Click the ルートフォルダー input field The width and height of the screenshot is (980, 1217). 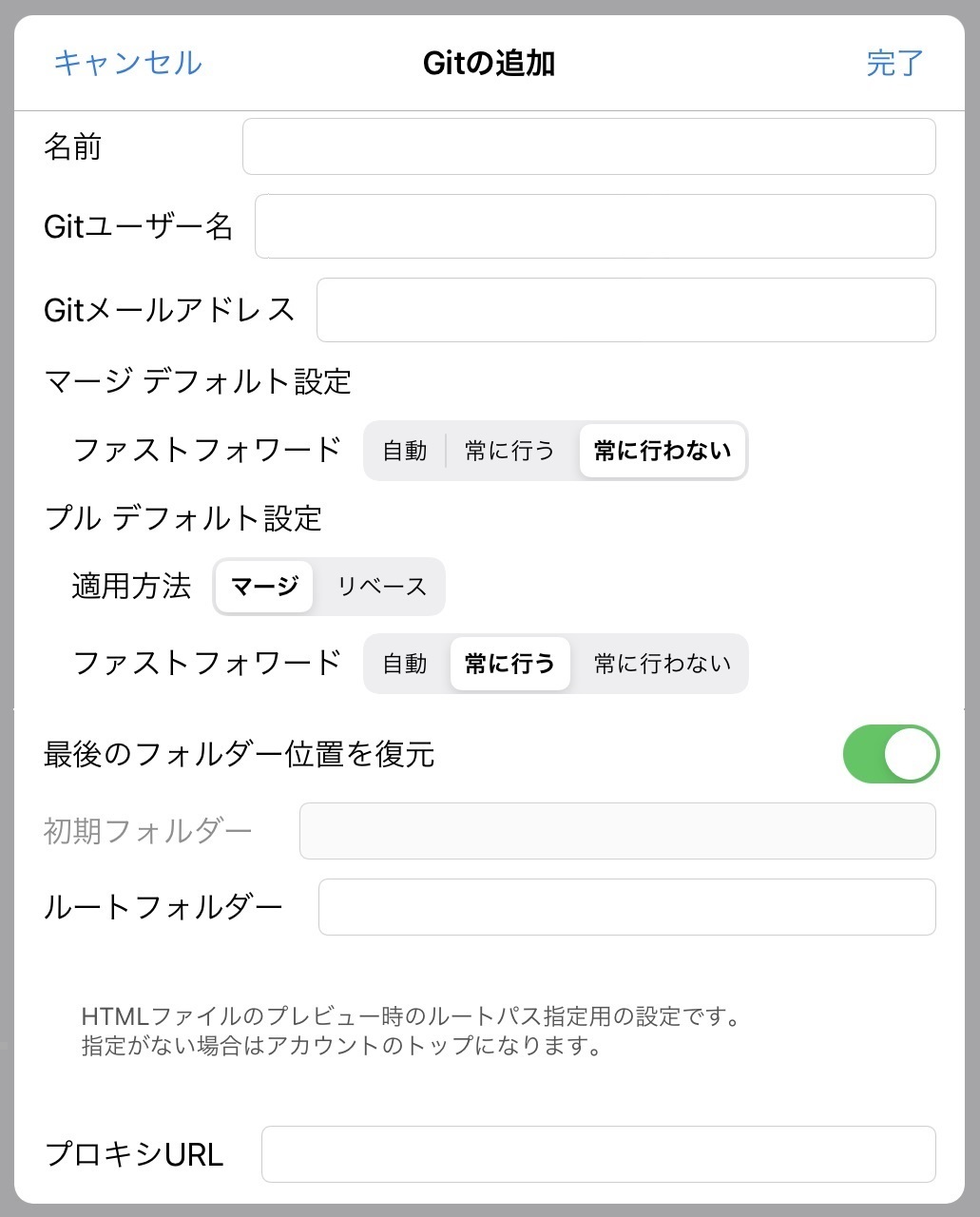click(627, 907)
